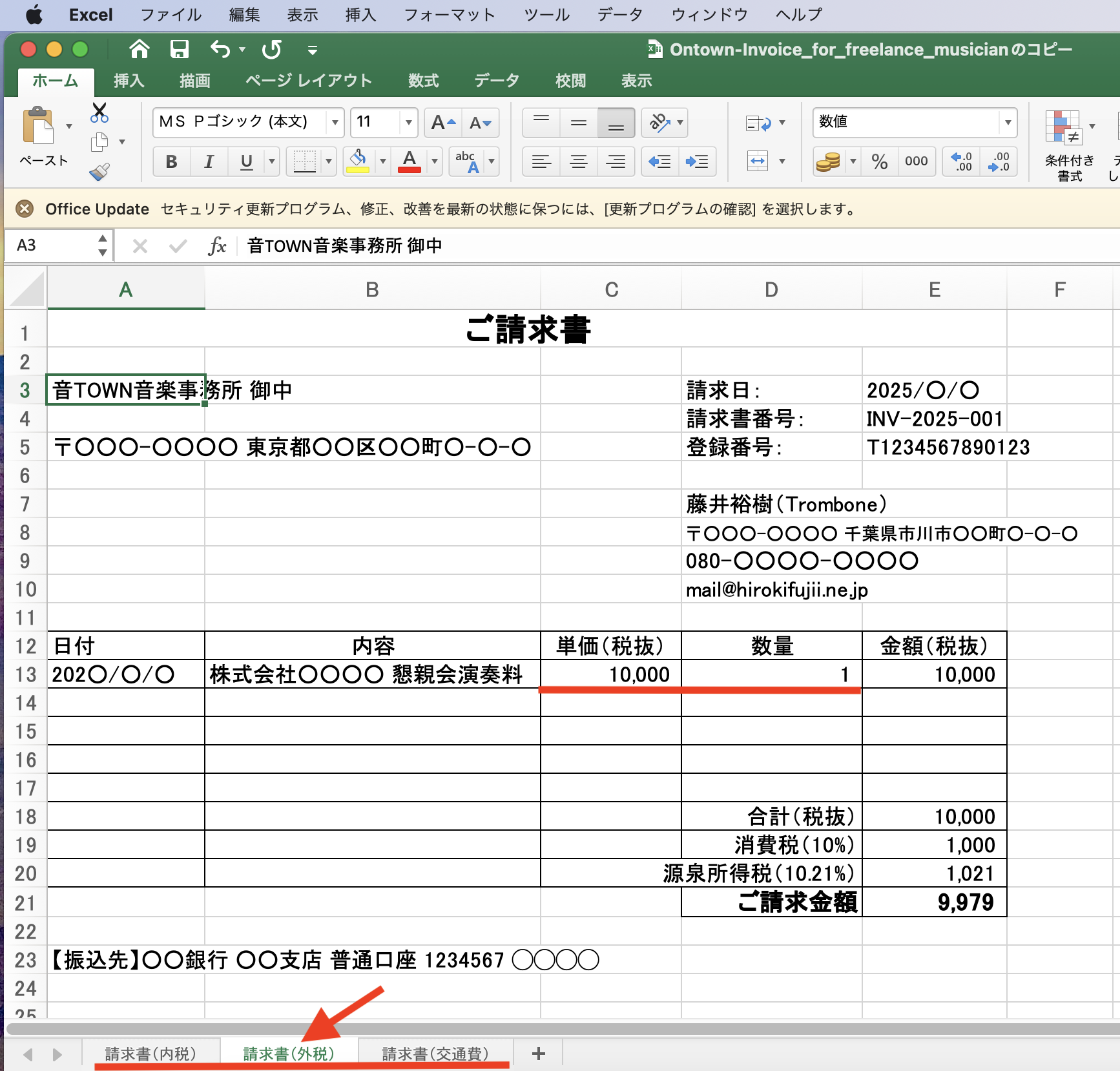Screen dimensions: 1120x1071
Task: Expand the font size dropdown
Action: [408, 123]
